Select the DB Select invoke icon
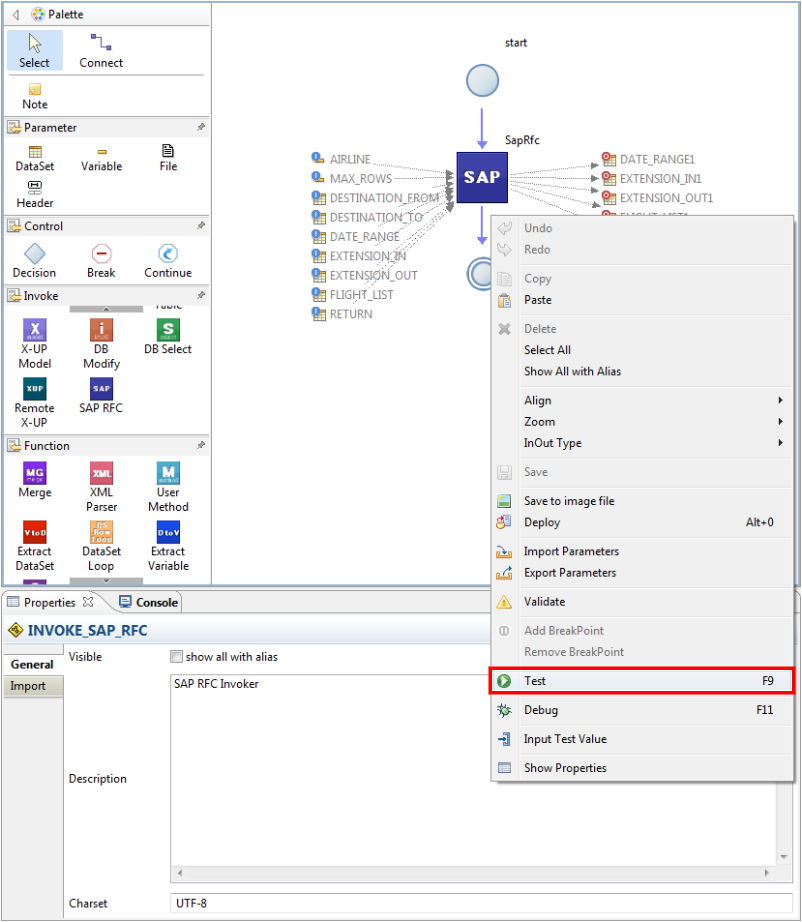 point(168,336)
